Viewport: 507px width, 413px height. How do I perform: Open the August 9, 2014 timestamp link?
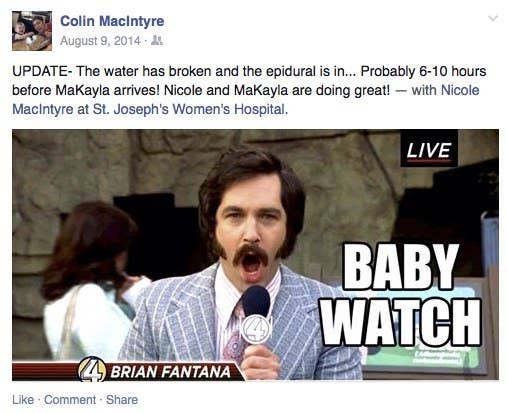(100, 41)
